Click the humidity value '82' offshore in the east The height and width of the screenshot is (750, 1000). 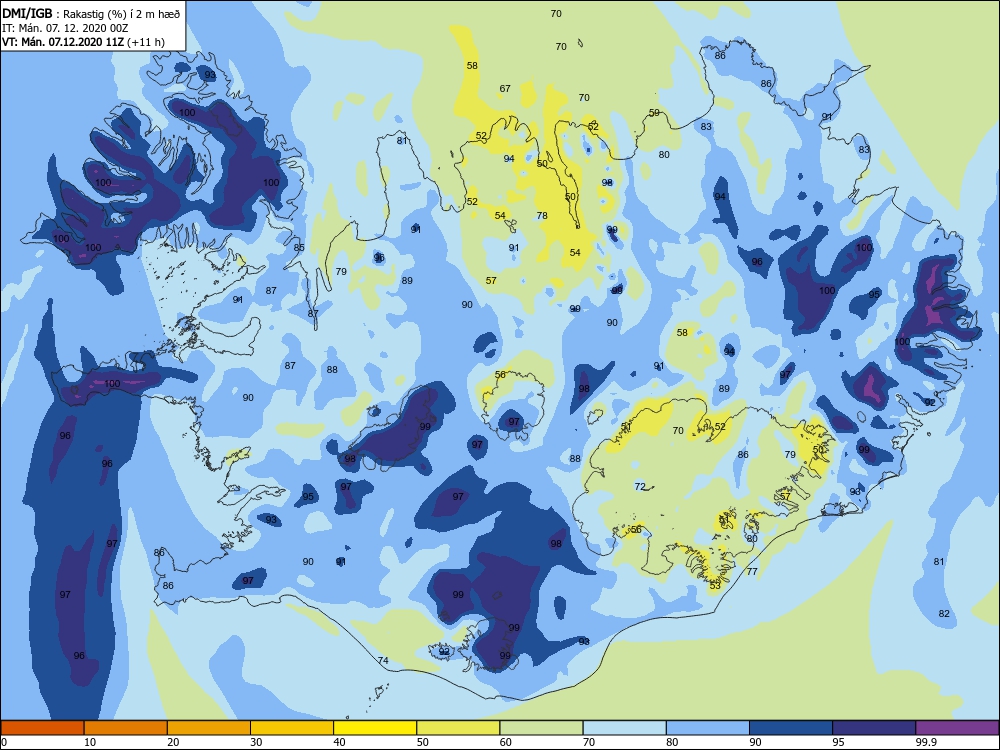tap(944, 614)
